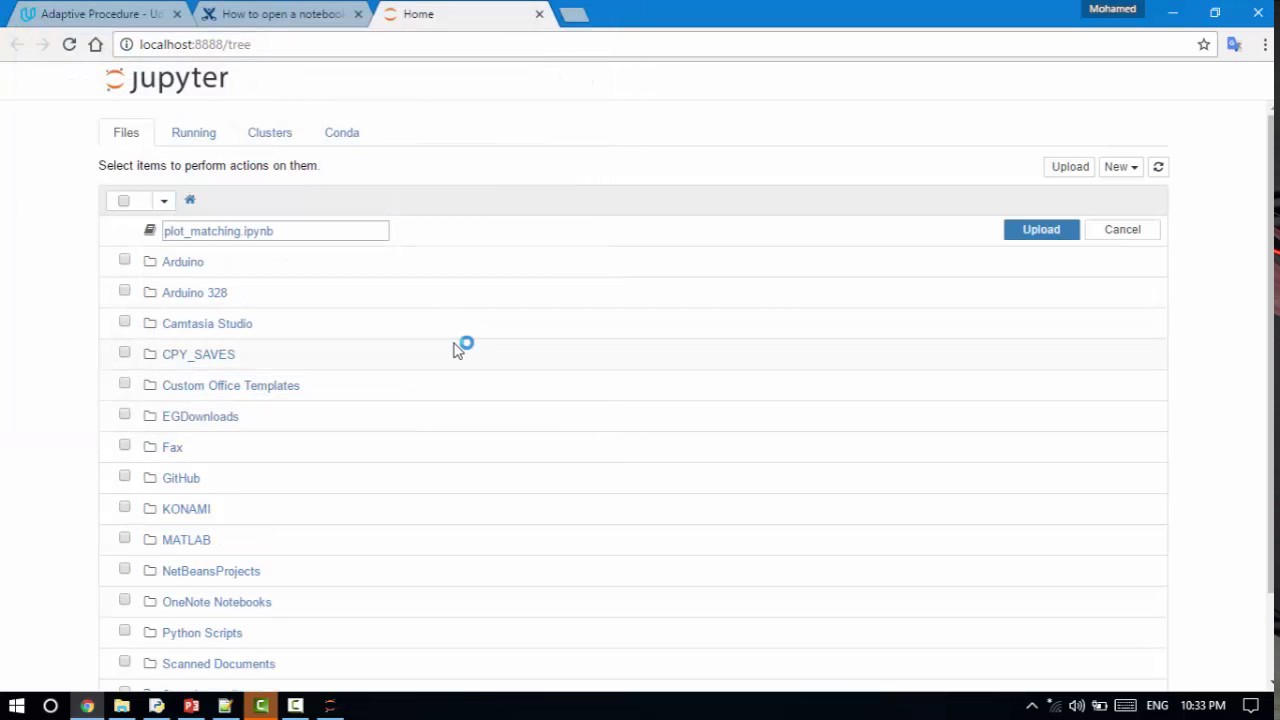The width and height of the screenshot is (1280, 720).
Task: Switch to the Clusters tab
Action: pyautogui.click(x=270, y=133)
